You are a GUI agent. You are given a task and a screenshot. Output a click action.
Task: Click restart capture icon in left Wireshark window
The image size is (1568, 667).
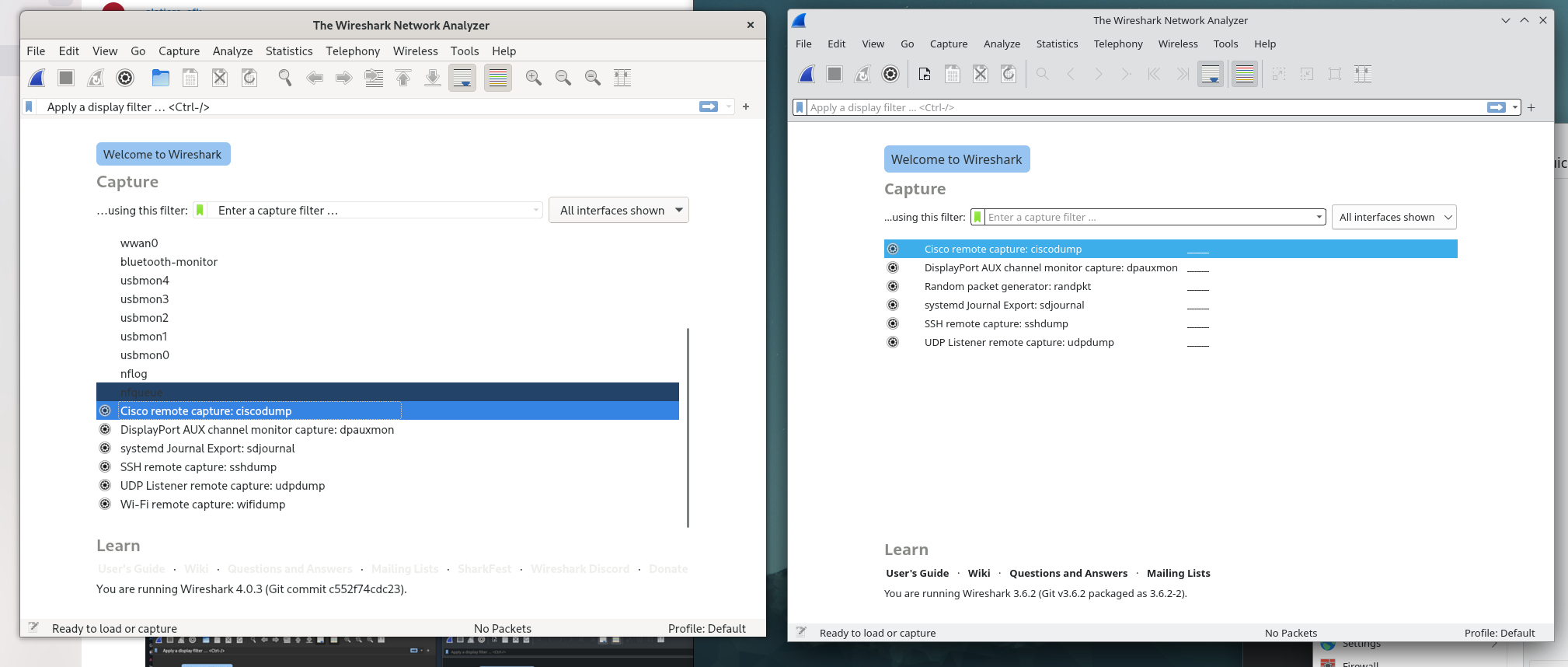pyautogui.click(x=96, y=78)
